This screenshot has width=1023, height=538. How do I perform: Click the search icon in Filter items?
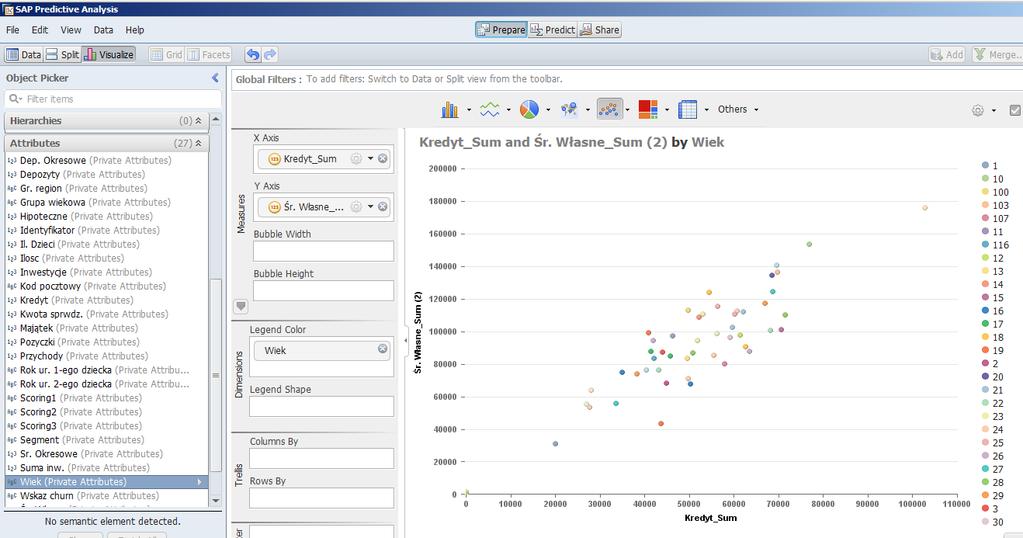pos(14,99)
